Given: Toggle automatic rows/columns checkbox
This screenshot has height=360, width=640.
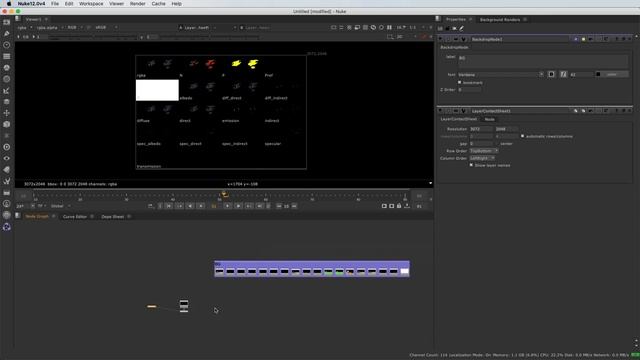Looking at the screenshot, I should point(522,136).
